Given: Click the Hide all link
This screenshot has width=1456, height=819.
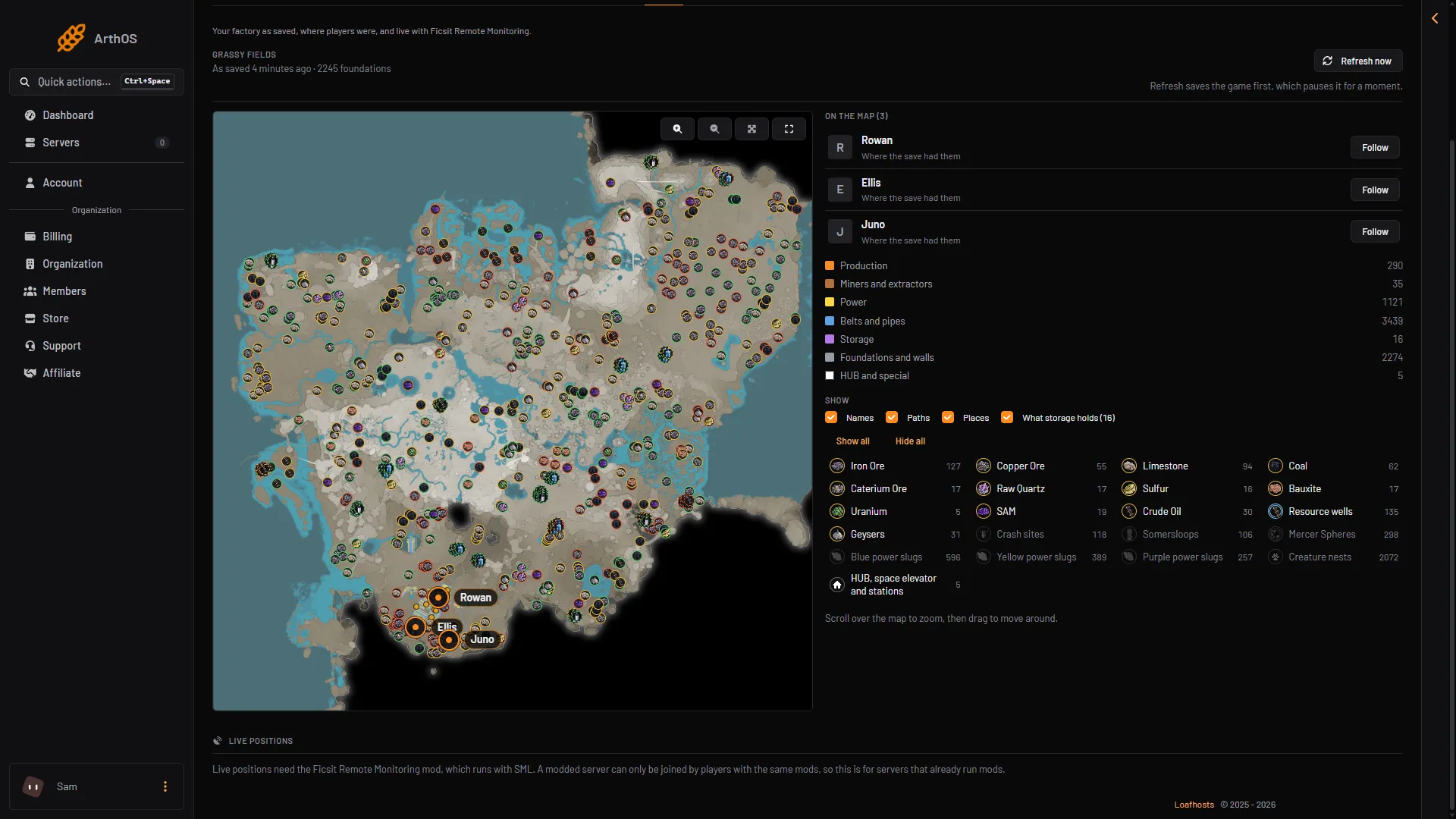Looking at the screenshot, I should click(x=910, y=441).
